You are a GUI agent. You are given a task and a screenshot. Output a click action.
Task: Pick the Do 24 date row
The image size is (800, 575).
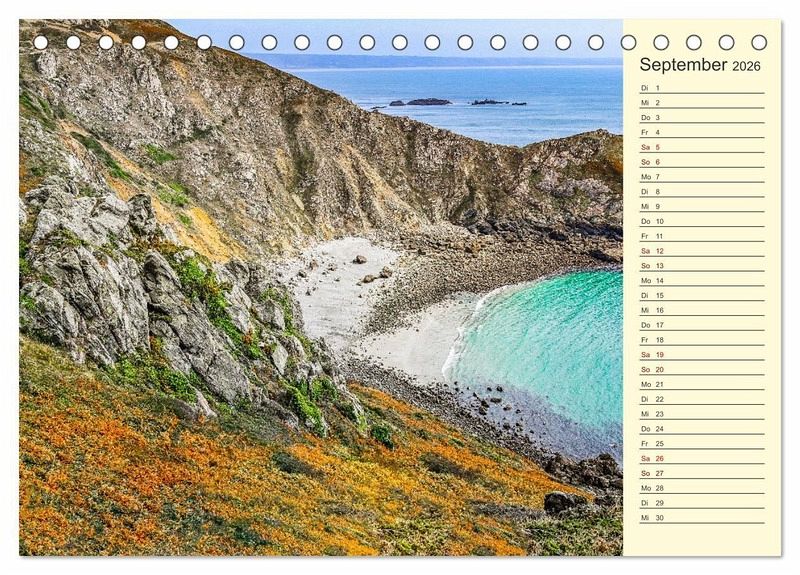701,429
